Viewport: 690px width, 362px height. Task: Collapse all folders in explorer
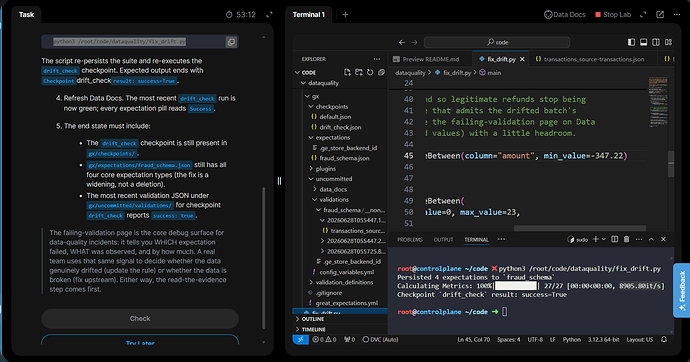[x=381, y=72]
